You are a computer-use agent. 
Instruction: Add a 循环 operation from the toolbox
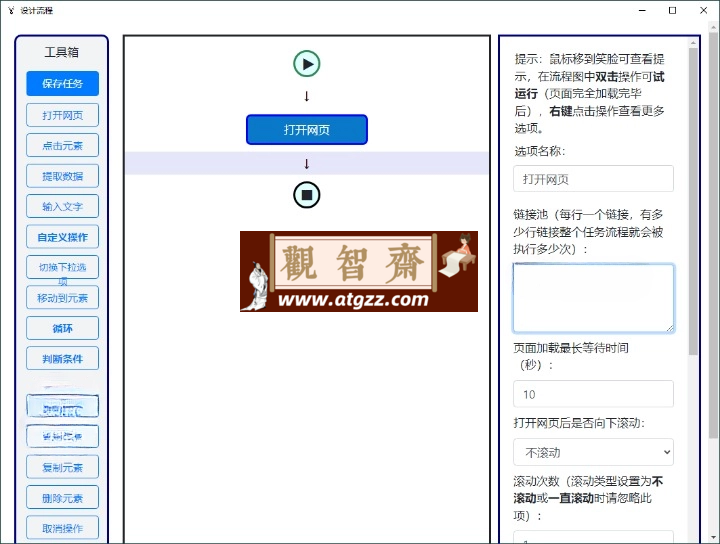click(x=62, y=328)
